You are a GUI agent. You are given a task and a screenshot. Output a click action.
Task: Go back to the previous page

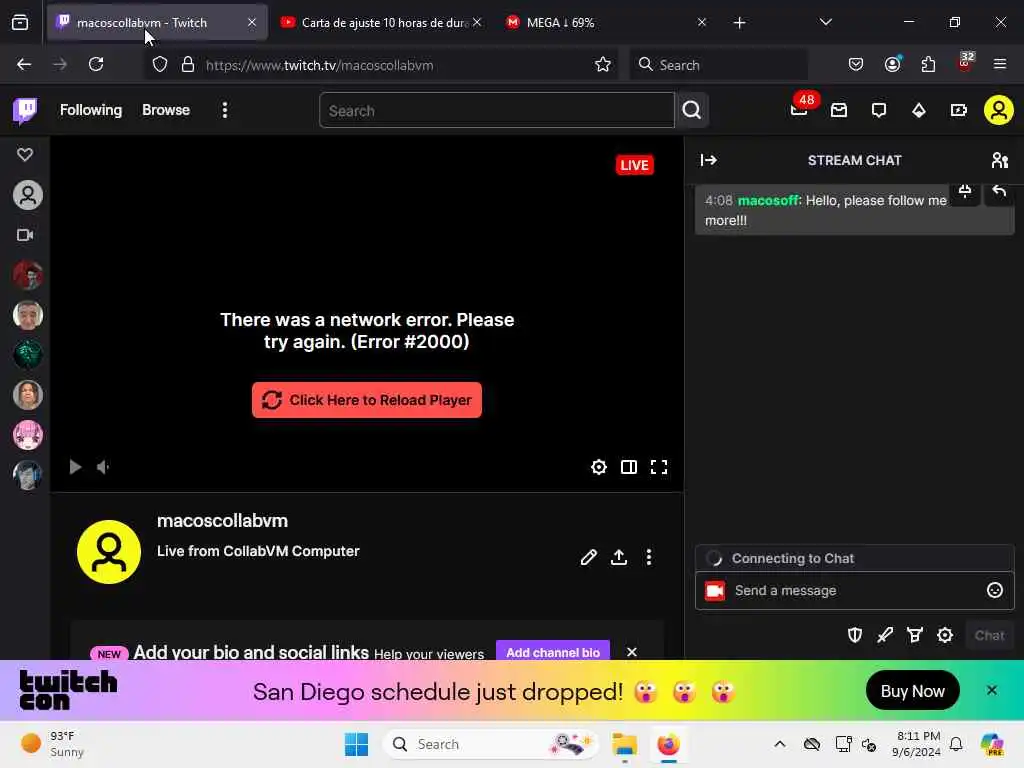click(24, 64)
